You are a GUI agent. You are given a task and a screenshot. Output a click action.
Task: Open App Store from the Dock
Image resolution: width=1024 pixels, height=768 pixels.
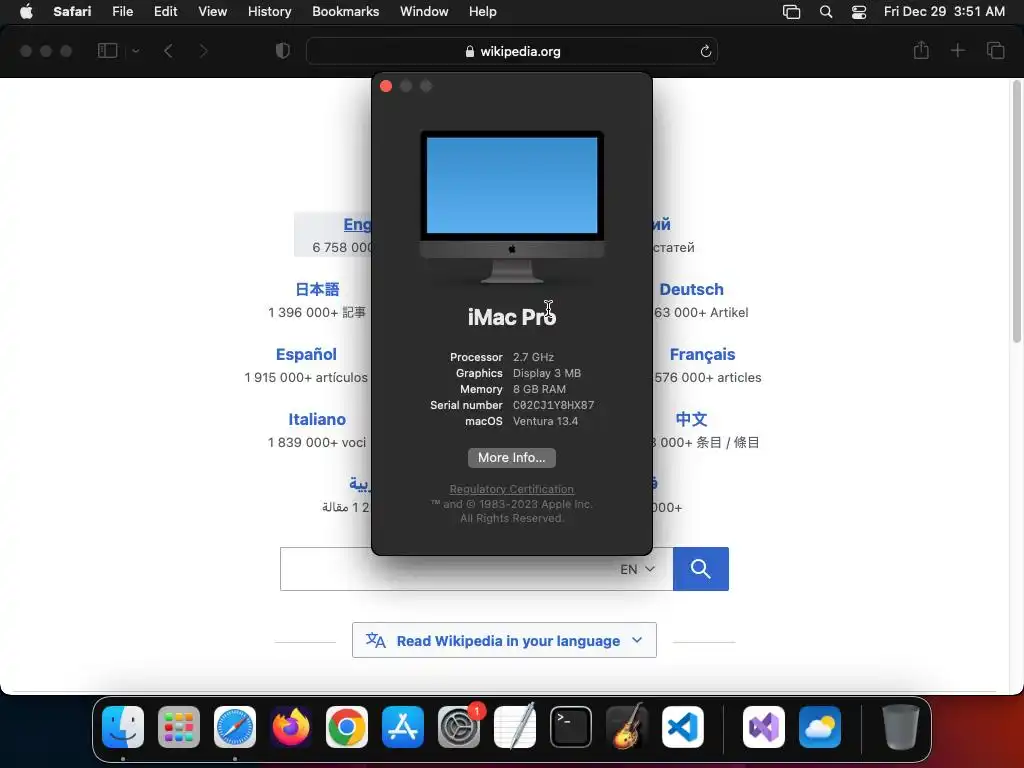coord(403,727)
